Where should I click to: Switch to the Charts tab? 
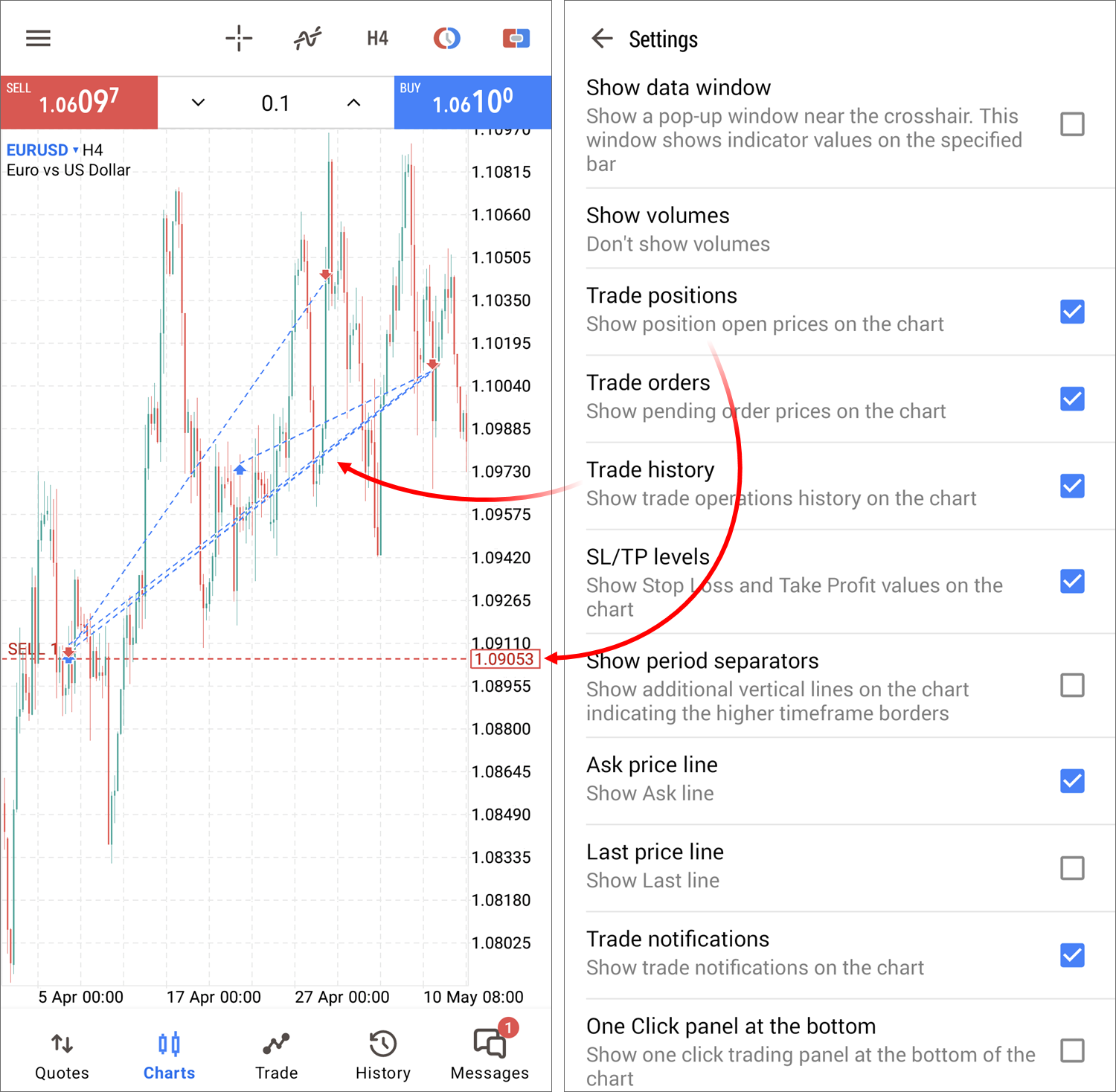coord(169,1053)
